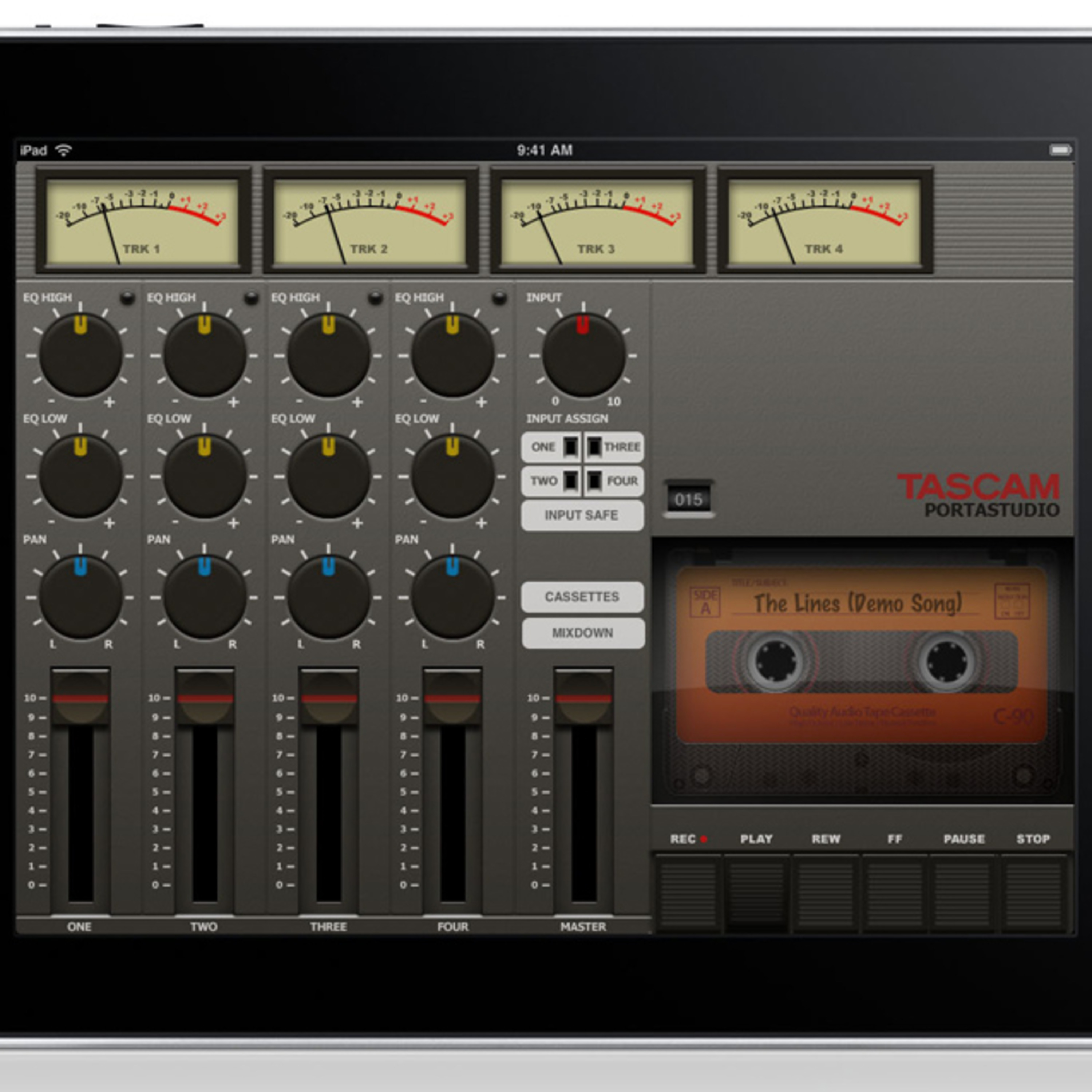Click the EQ HIGH knob on channel two
This screenshot has height=1092, width=1092.
(205, 355)
